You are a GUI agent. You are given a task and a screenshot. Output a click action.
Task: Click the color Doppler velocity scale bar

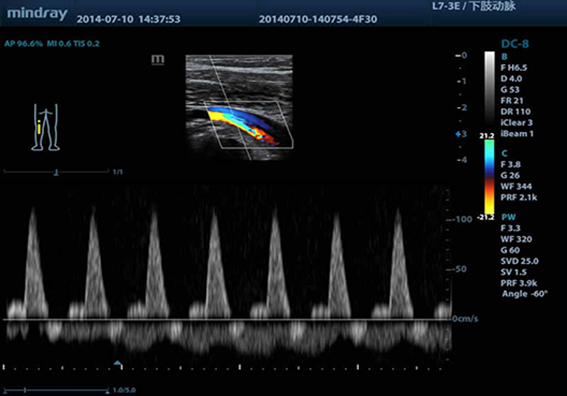[x=489, y=177]
